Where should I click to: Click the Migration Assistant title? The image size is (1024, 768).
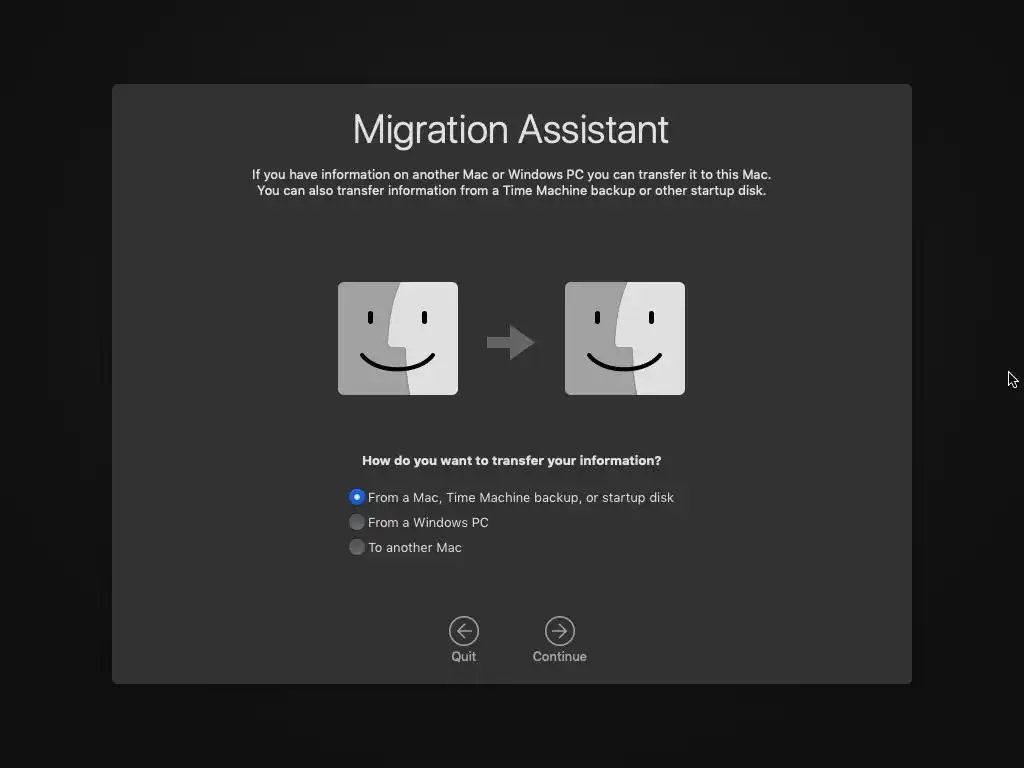coord(511,130)
